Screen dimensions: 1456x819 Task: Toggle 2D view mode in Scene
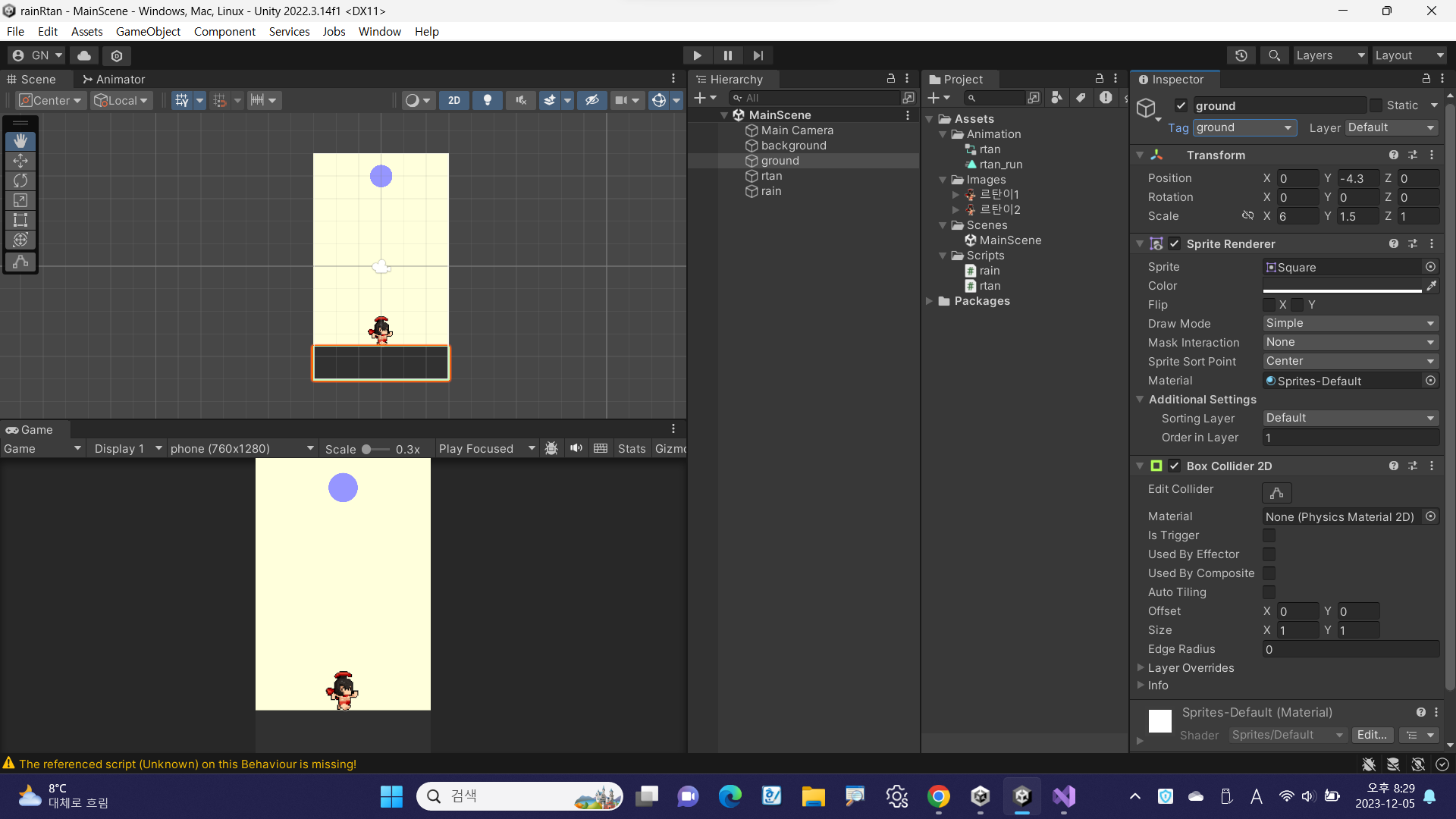(x=454, y=100)
